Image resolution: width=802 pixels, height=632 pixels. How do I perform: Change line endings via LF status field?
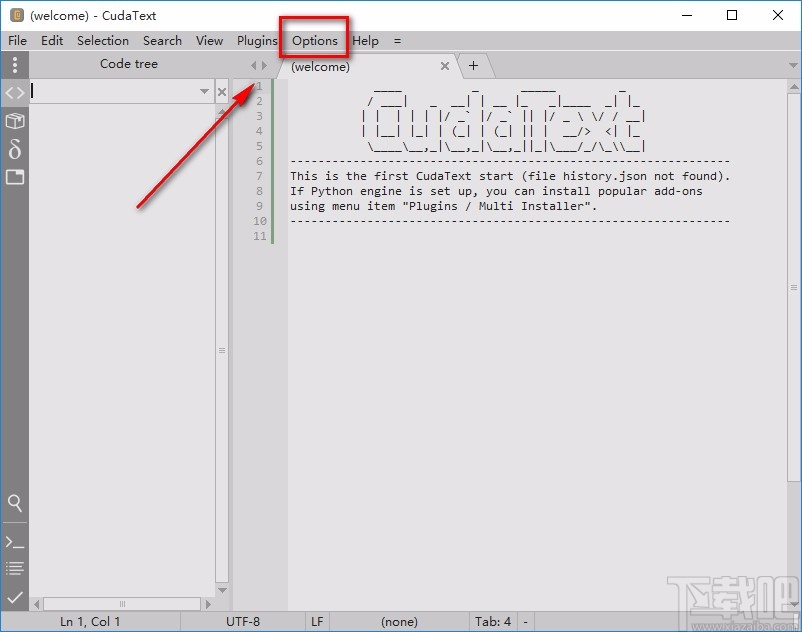point(317,622)
